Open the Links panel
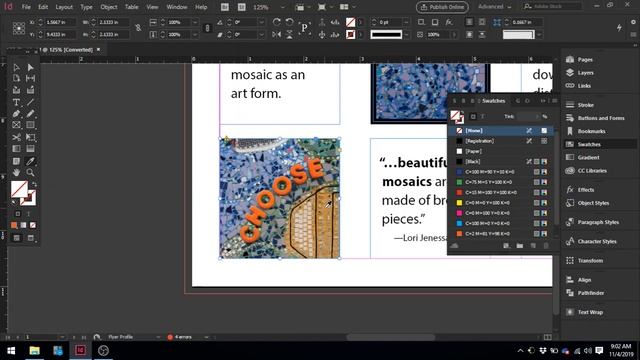The image size is (640, 360). [584, 86]
